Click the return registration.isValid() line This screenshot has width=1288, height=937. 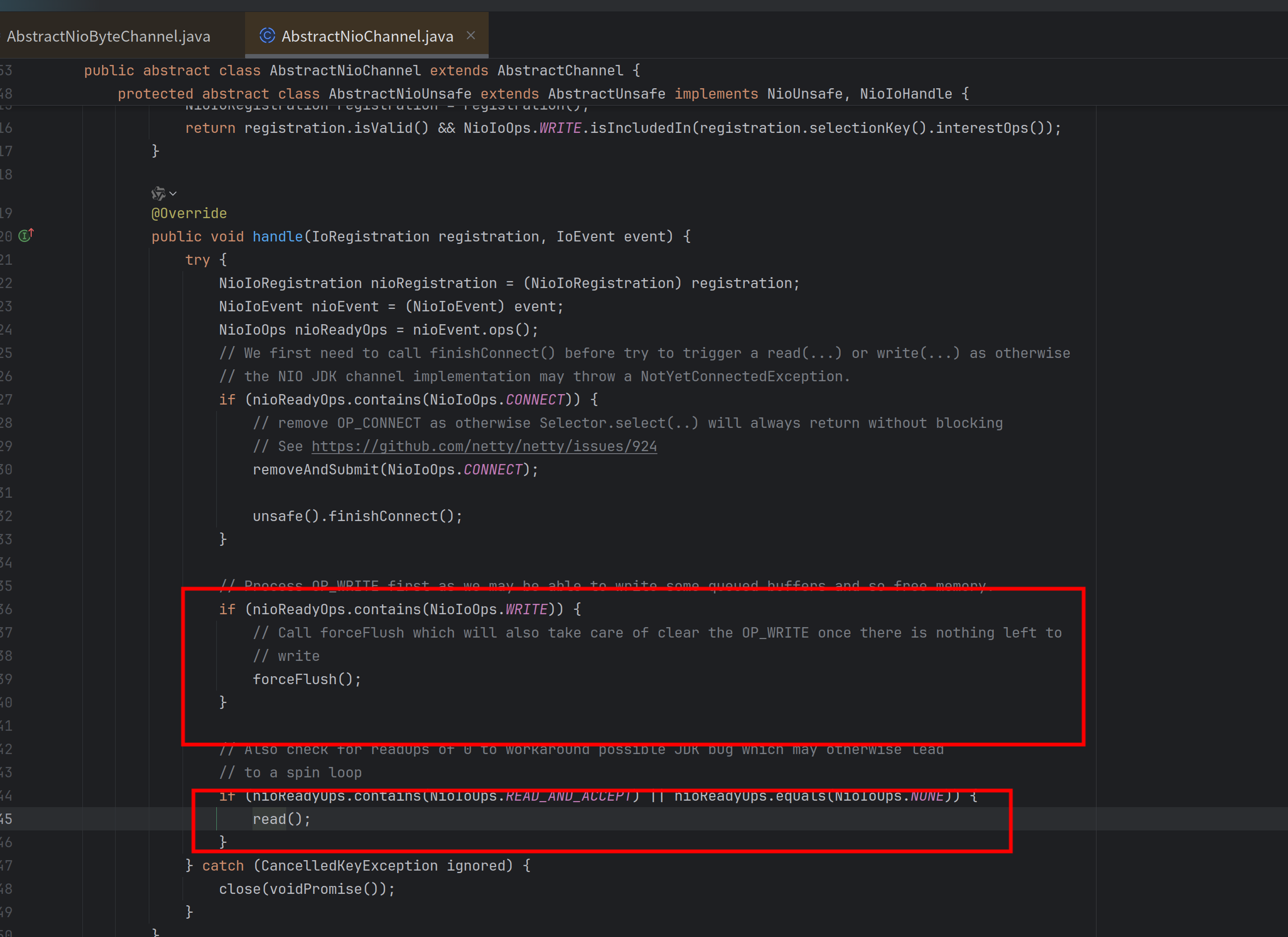pos(623,128)
